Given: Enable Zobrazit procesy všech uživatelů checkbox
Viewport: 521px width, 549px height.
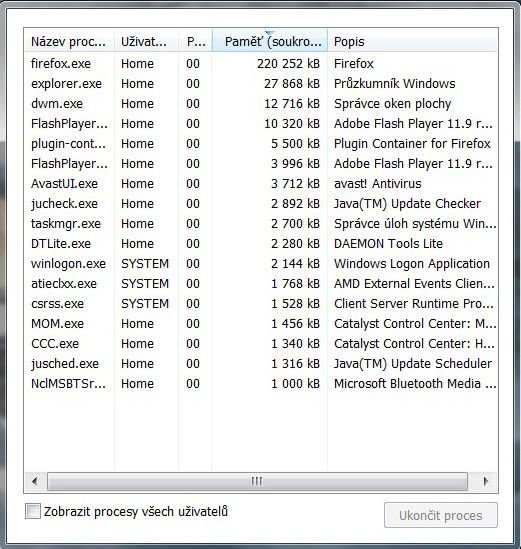Looking at the screenshot, I should point(33,511).
